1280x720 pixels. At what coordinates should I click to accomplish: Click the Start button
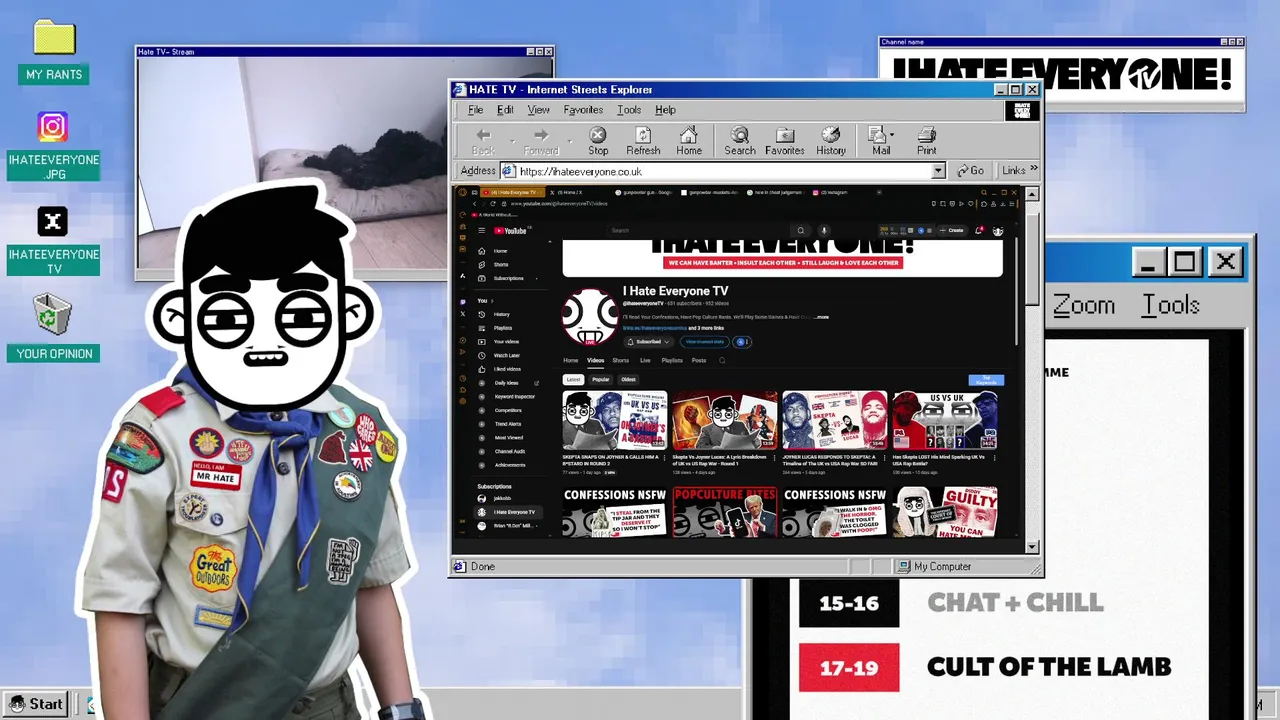click(x=36, y=704)
